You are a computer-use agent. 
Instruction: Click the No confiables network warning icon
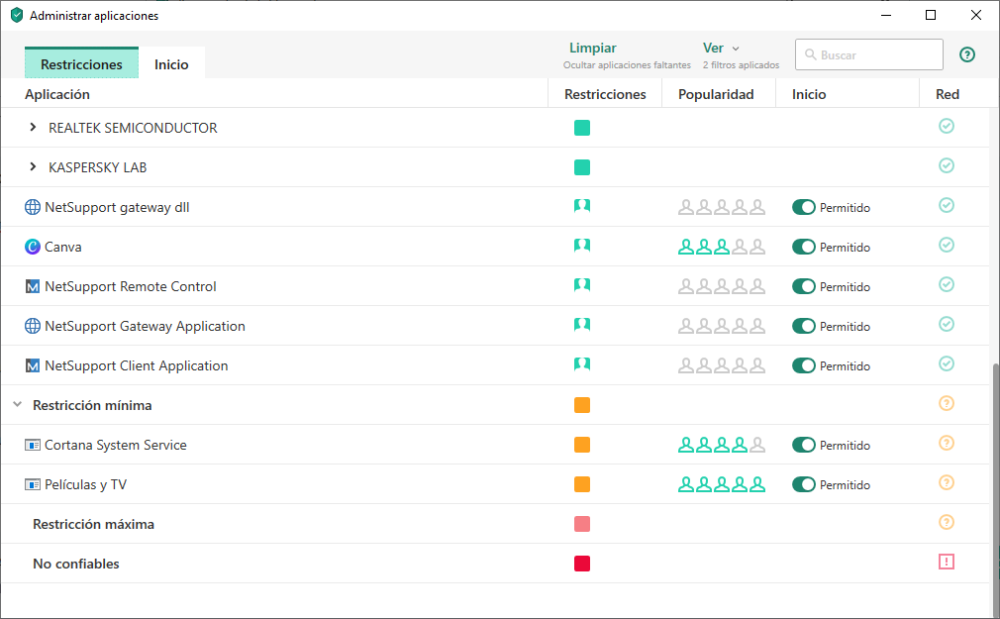pyautogui.click(x=946, y=562)
